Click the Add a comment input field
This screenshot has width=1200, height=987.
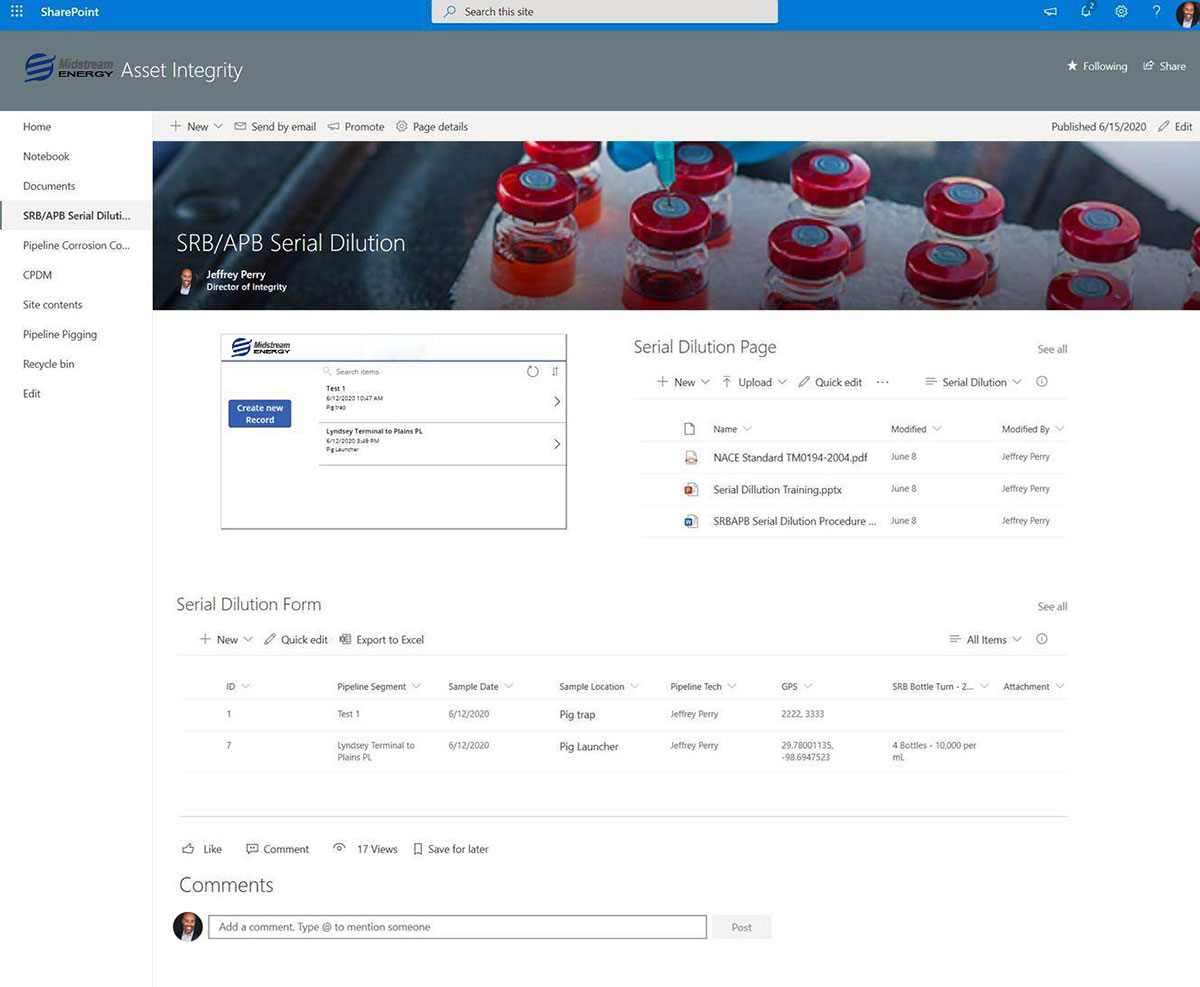[x=457, y=927]
